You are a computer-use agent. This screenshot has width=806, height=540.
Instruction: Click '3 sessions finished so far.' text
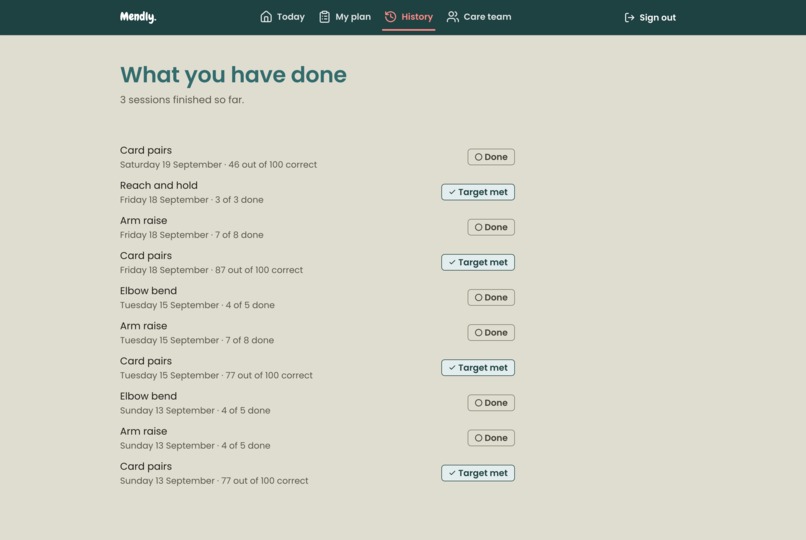[182, 100]
